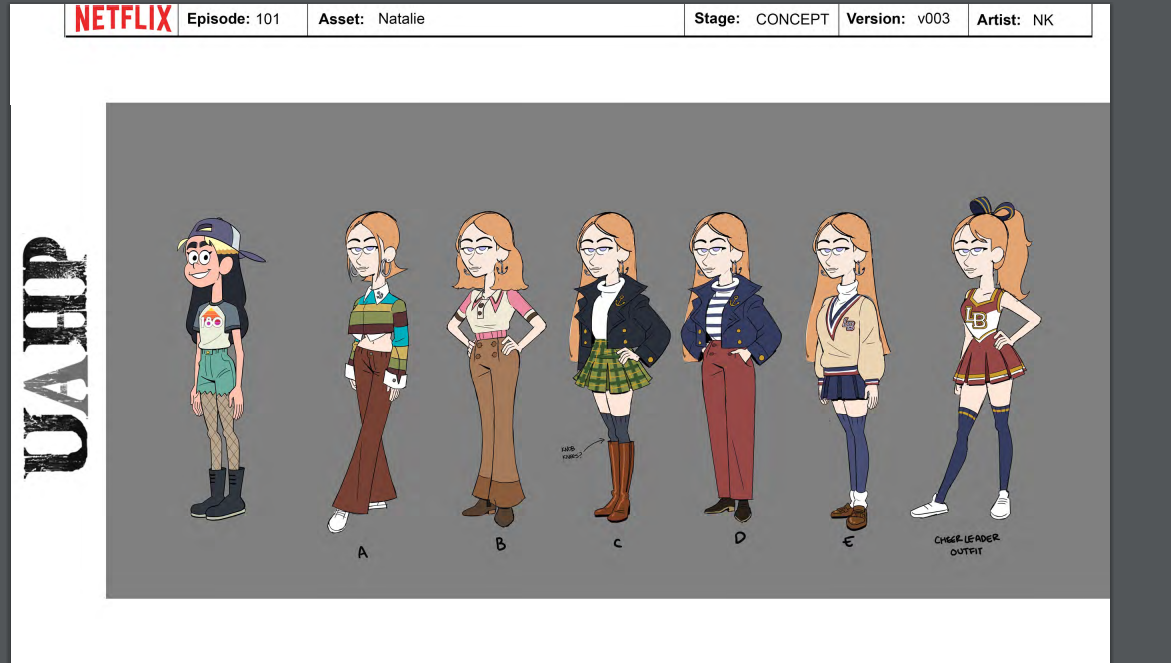The height and width of the screenshot is (663, 1171).
Task: Click the 'Artist: NK' header cell
Action: pyautogui.click(x=1030, y=19)
